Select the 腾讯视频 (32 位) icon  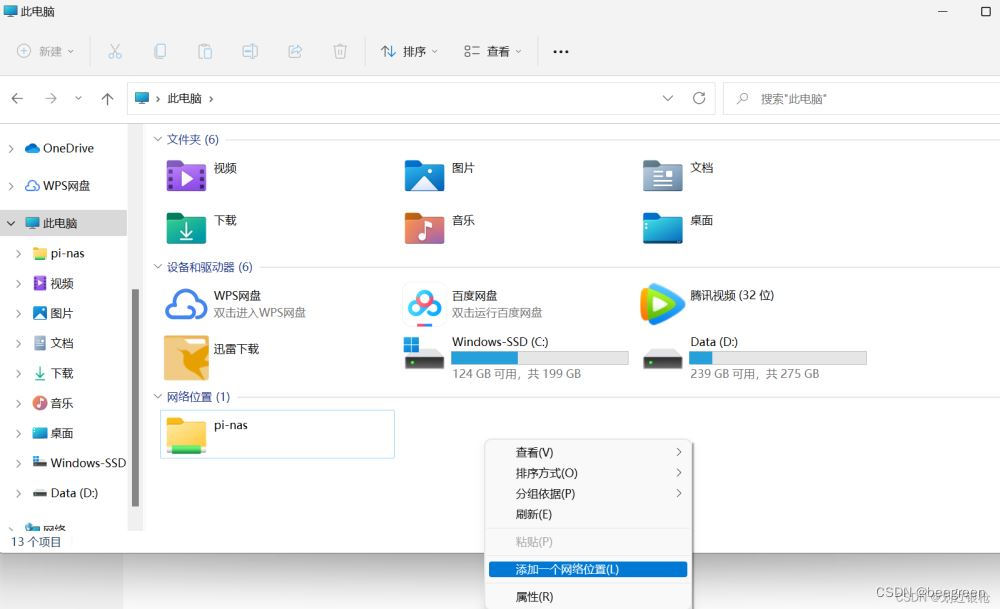[x=663, y=304]
